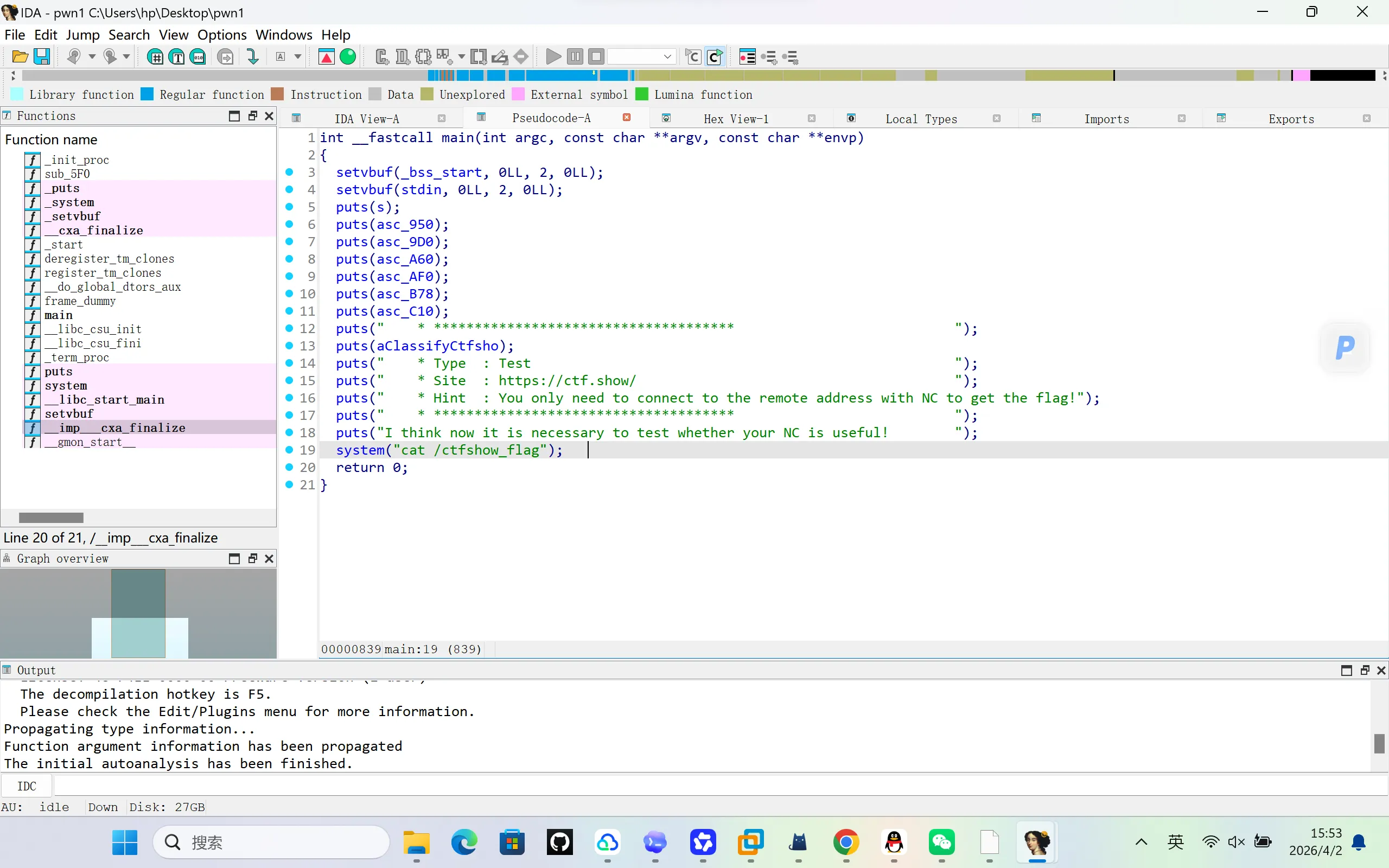The width and height of the screenshot is (1389, 868).
Task: Start the process with play button
Action: click(x=553, y=57)
